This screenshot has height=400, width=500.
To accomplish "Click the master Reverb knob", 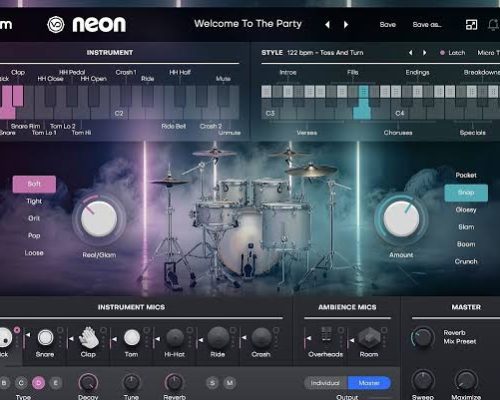I will click(x=423, y=337).
